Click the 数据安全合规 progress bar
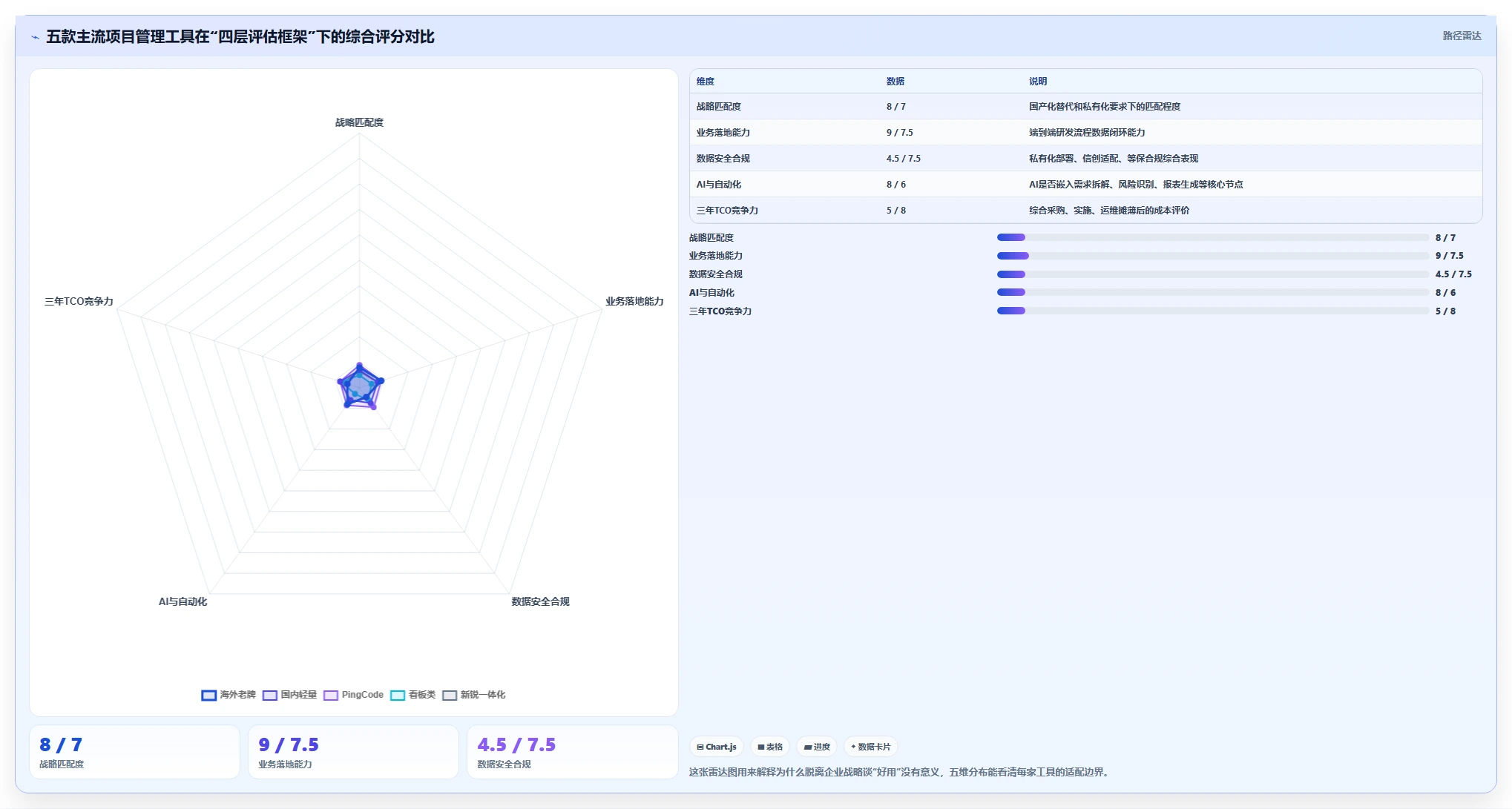The image size is (1512, 809). (x=1213, y=274)
